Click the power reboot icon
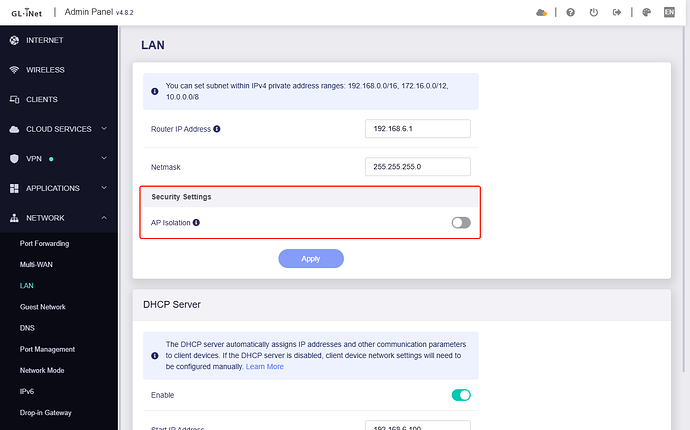This screenshot has width=690, height=430. [x=594, y=13]
